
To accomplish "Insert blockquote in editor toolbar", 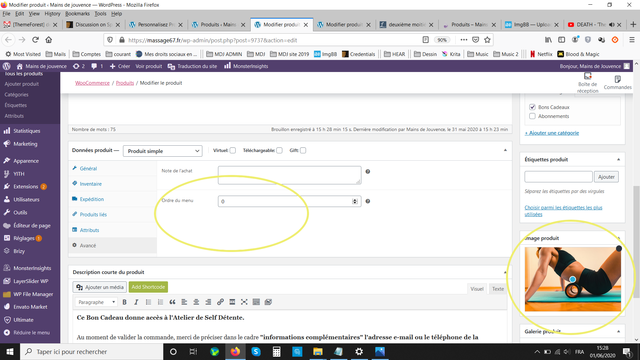I will pos(172,302).
